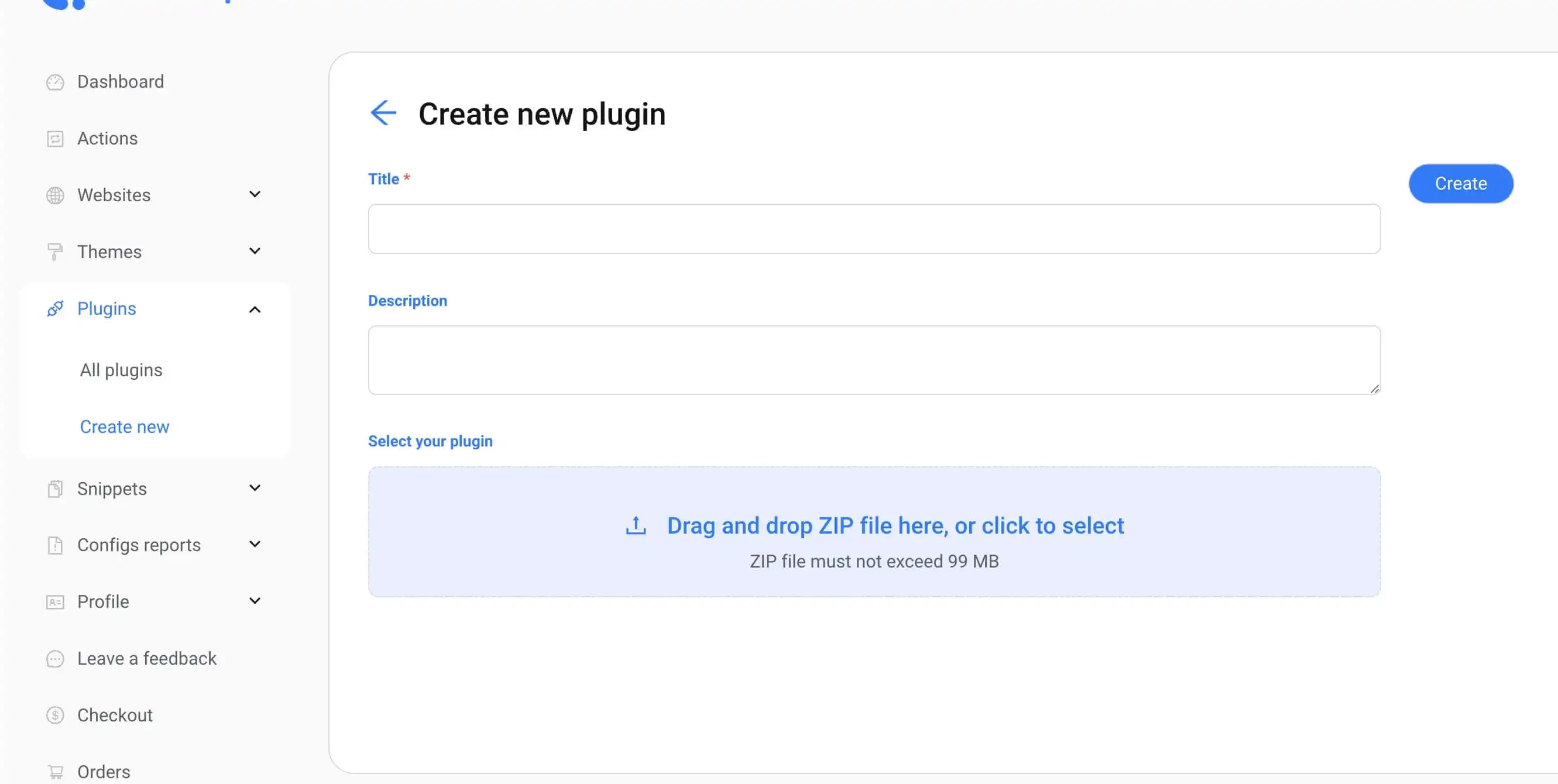
Task: Expand the Profile section
Action: 255,601
